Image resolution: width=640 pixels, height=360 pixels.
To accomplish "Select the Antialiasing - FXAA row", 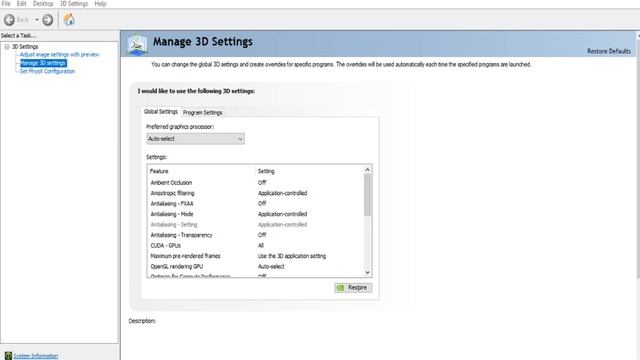I will pyautogui.click(x=255, y=203).
